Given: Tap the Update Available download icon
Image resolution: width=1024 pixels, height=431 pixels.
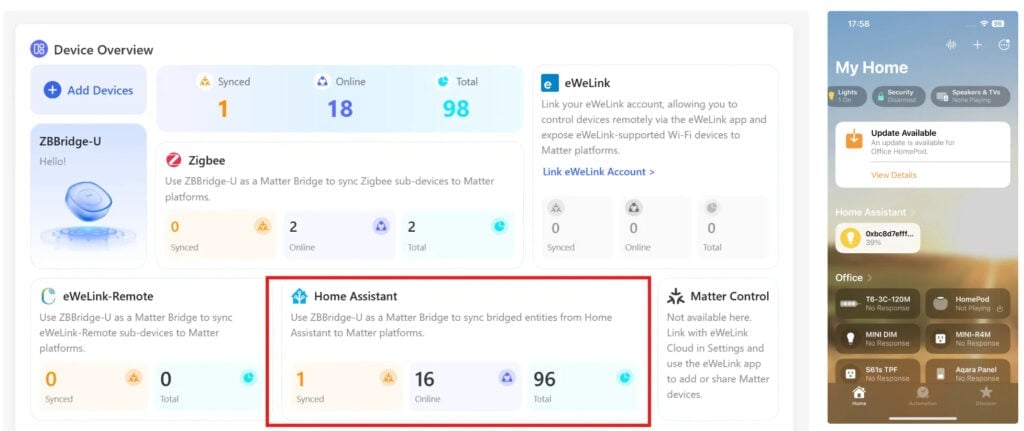Looking at the screenshot, I should coord(854,140).
